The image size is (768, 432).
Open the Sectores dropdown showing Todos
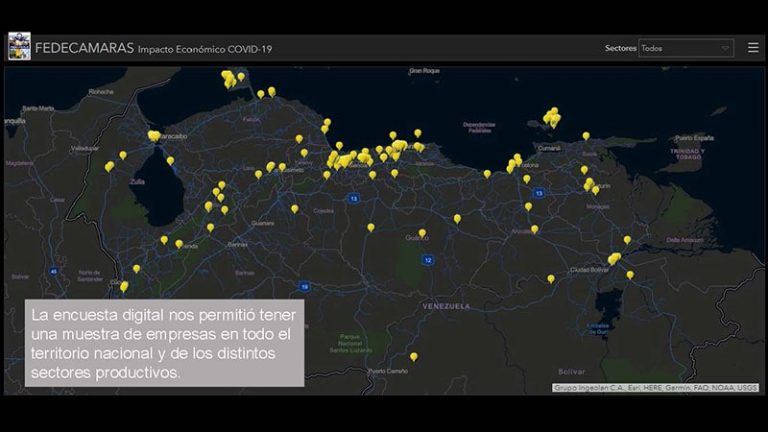pos(685,48)
